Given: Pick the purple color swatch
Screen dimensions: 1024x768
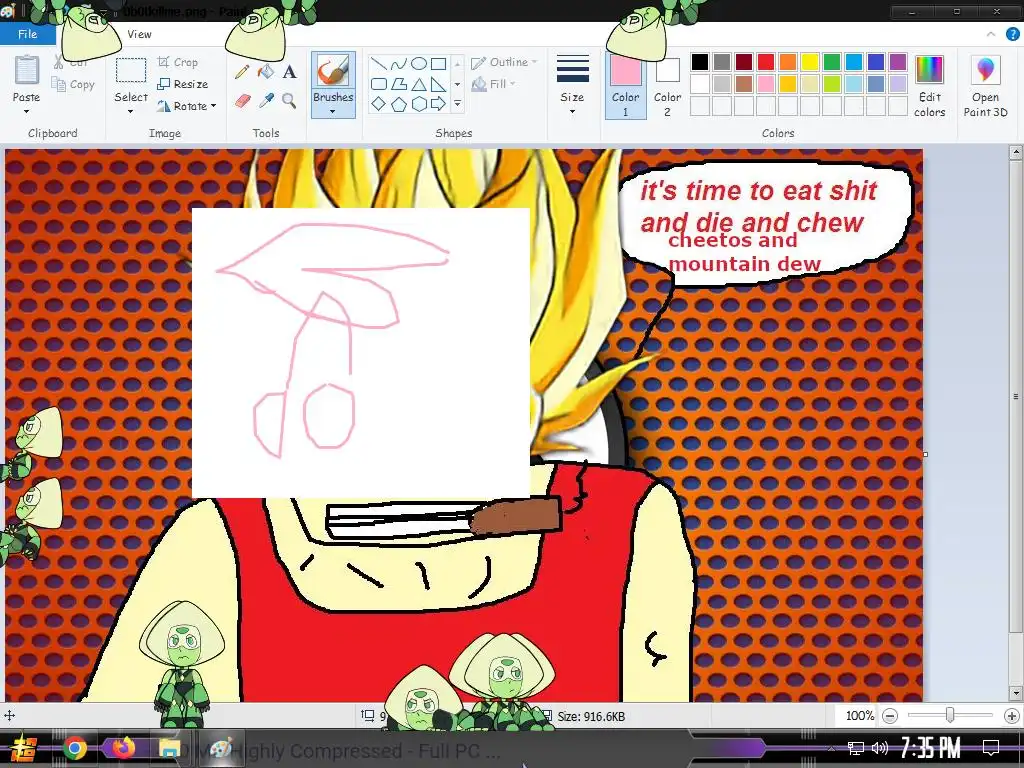Looking at the screenshot, I should click(x=898, y=62).
